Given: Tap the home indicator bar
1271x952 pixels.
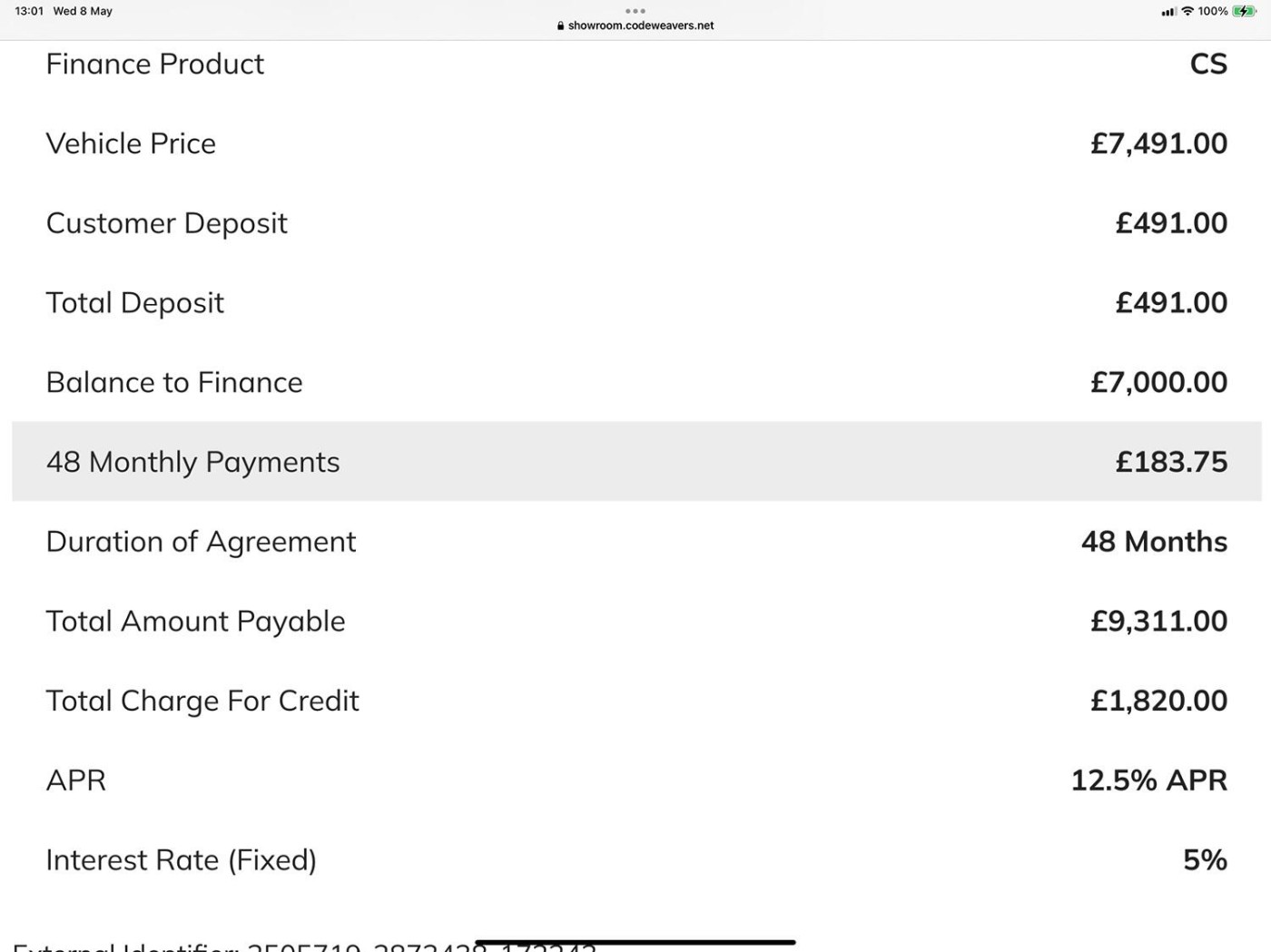Looking at the screenshot, I should (x=635, y=942).
